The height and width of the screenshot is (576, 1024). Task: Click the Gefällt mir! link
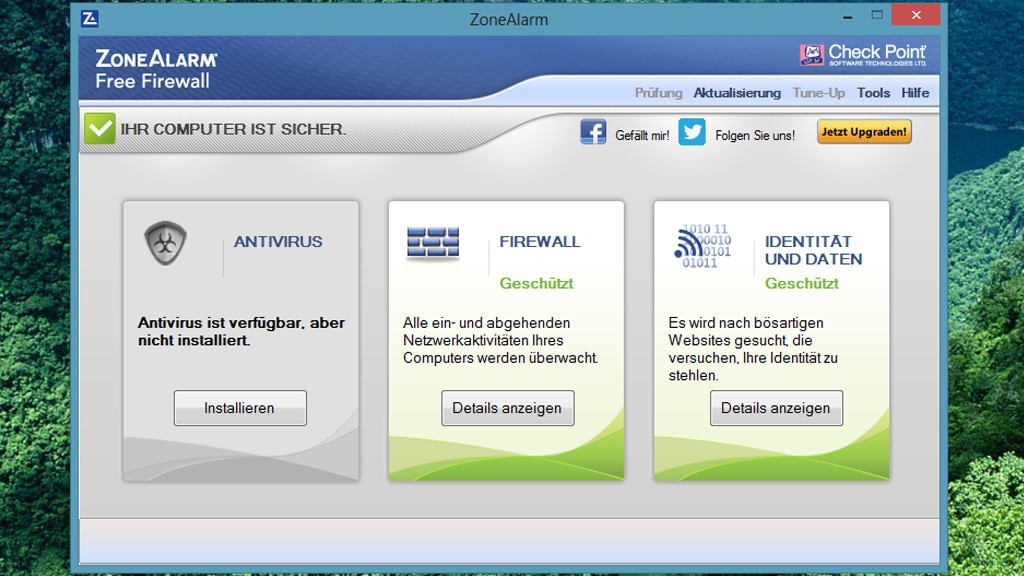click(642, 135)
